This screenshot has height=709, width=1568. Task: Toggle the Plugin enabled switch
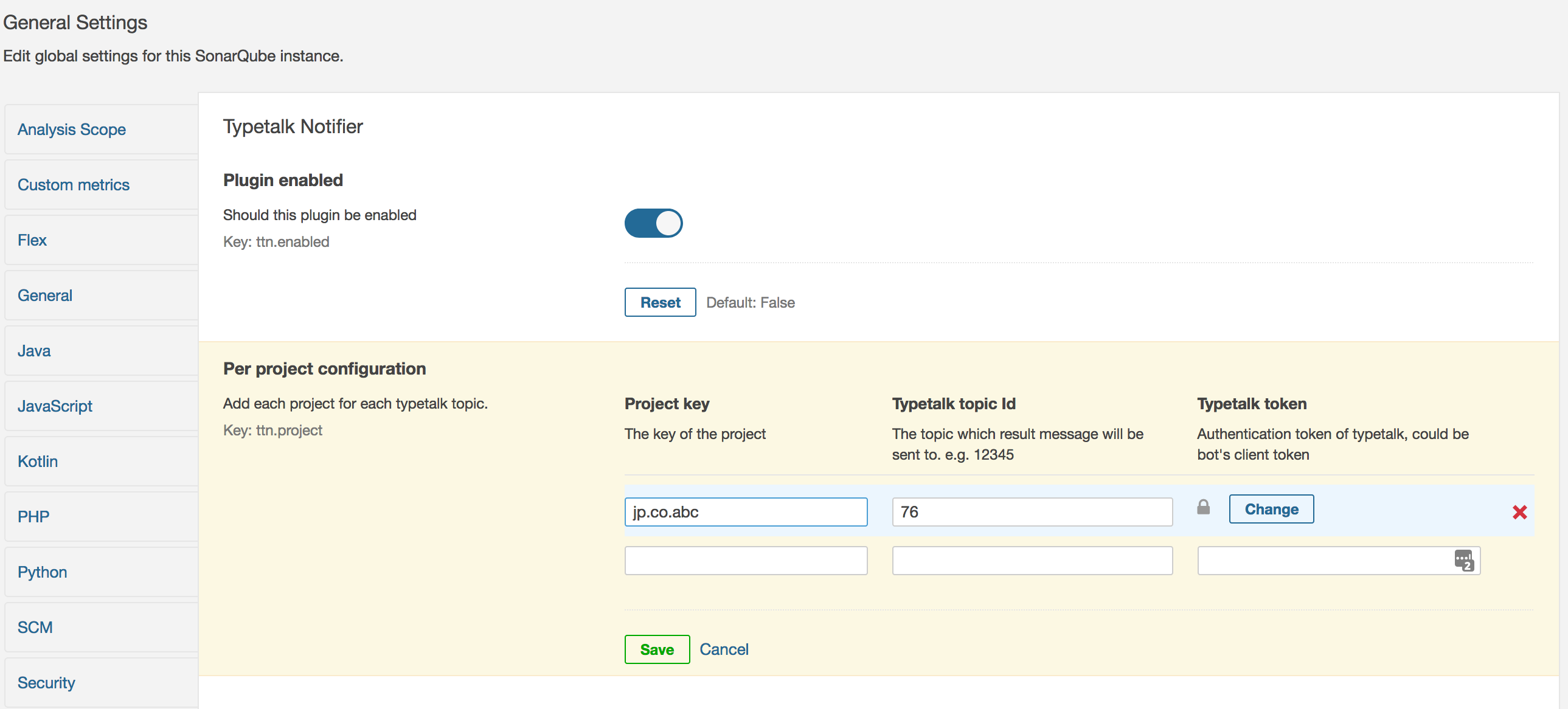653,223
